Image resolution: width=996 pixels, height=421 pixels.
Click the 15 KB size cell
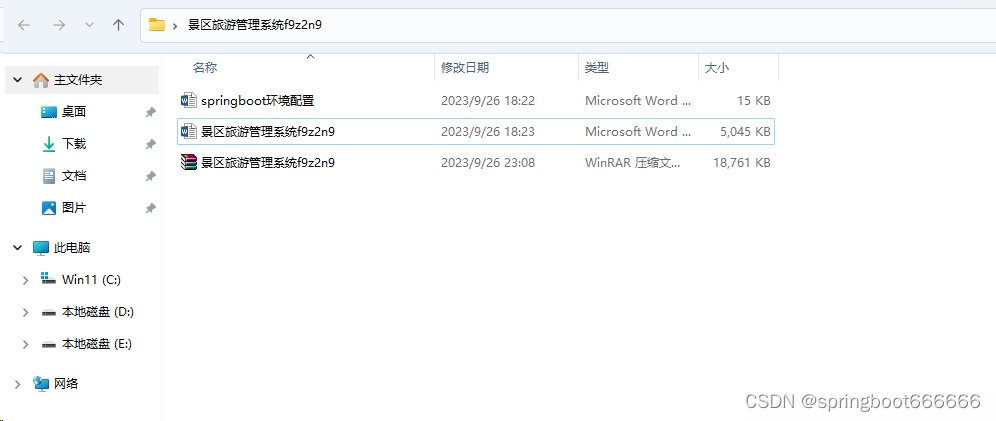(x=755, y=100)
